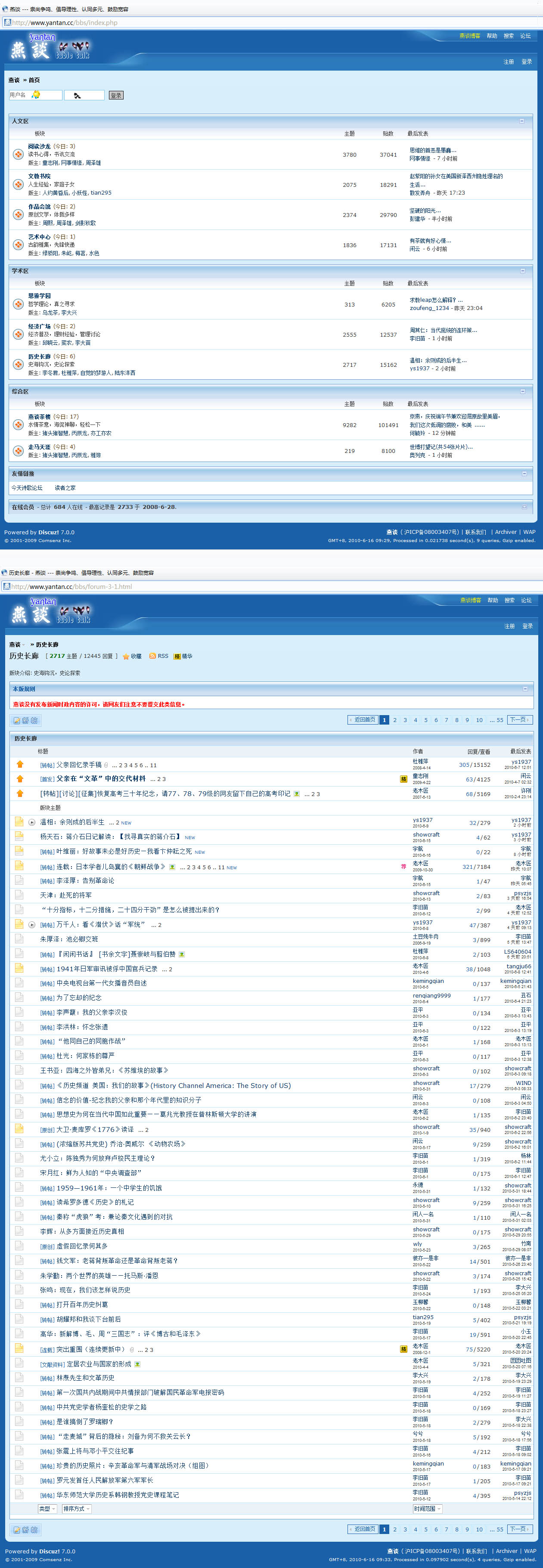Open the 读者之家 friendly link

click(x=65, y=487)
